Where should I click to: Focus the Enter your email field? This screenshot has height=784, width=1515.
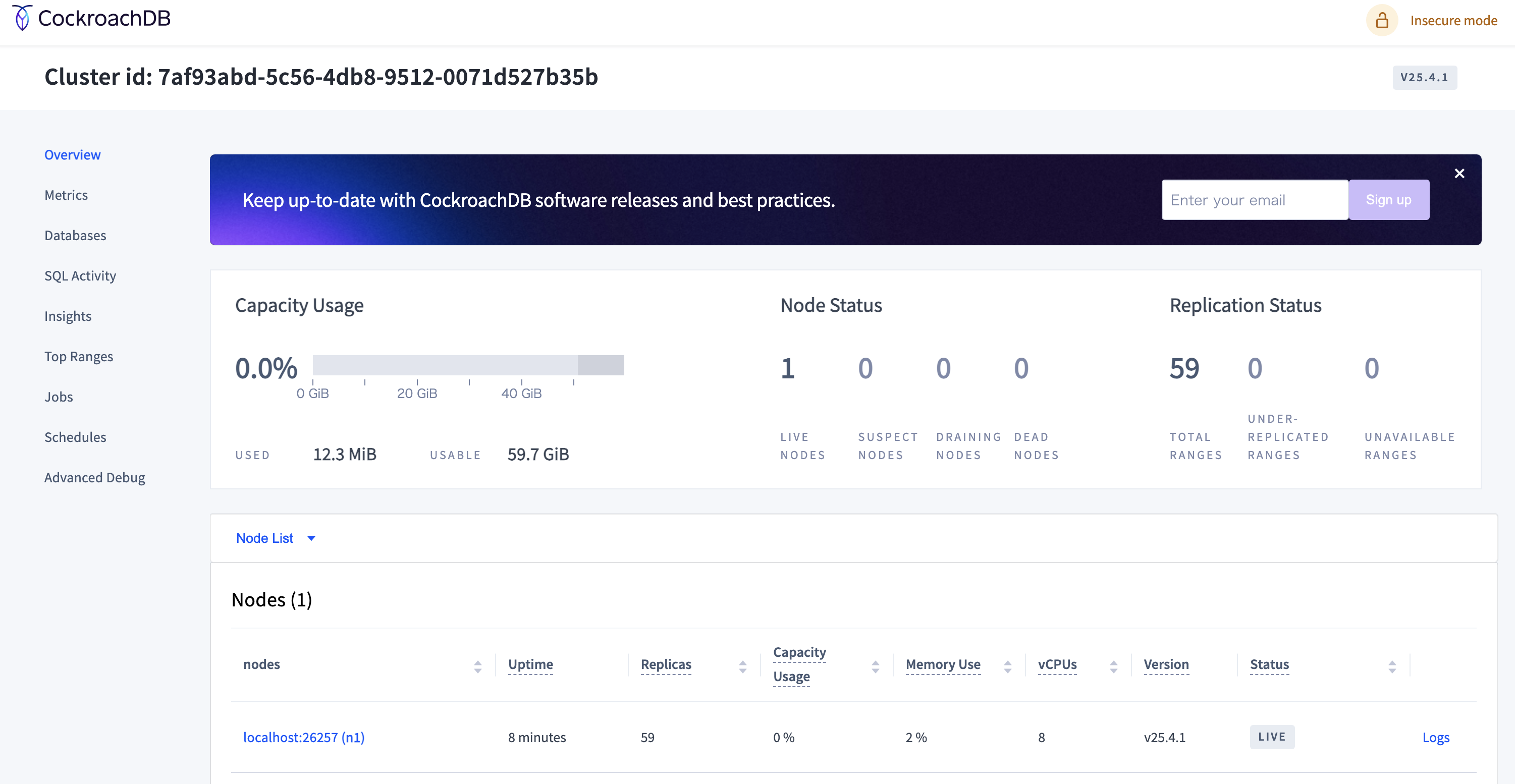[x=1254, y=200]
